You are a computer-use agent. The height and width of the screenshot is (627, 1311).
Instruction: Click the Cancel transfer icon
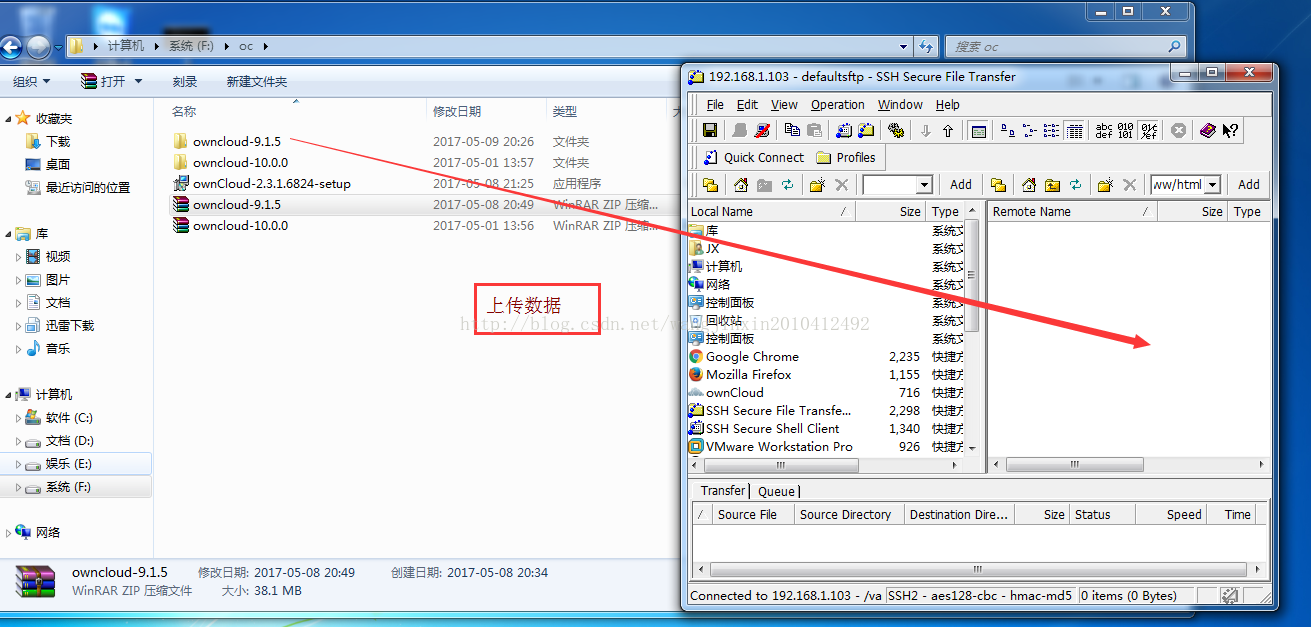(1178, 131)
